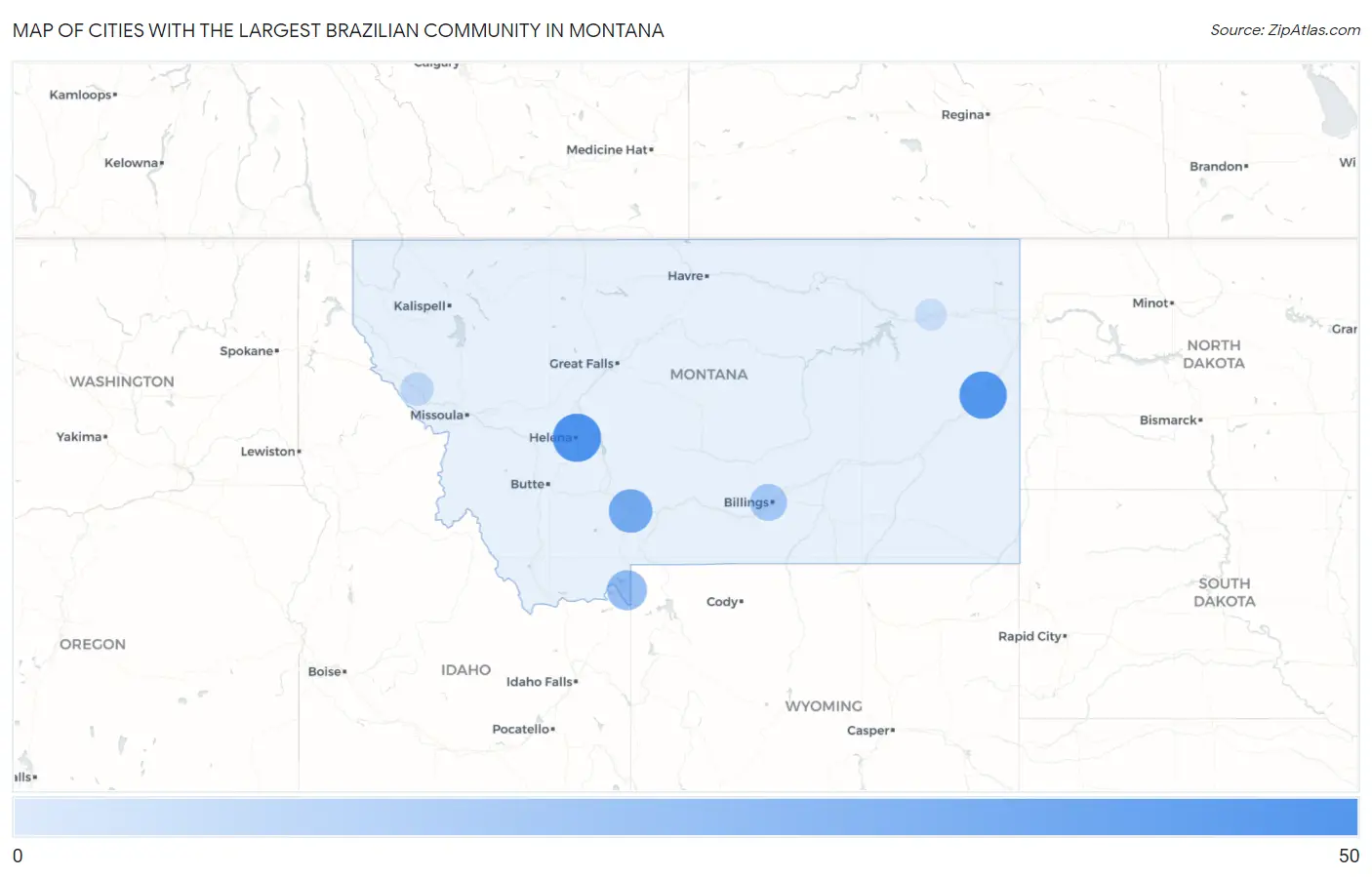
Task: Click the map title heading
Action: [x=339, y=30]
